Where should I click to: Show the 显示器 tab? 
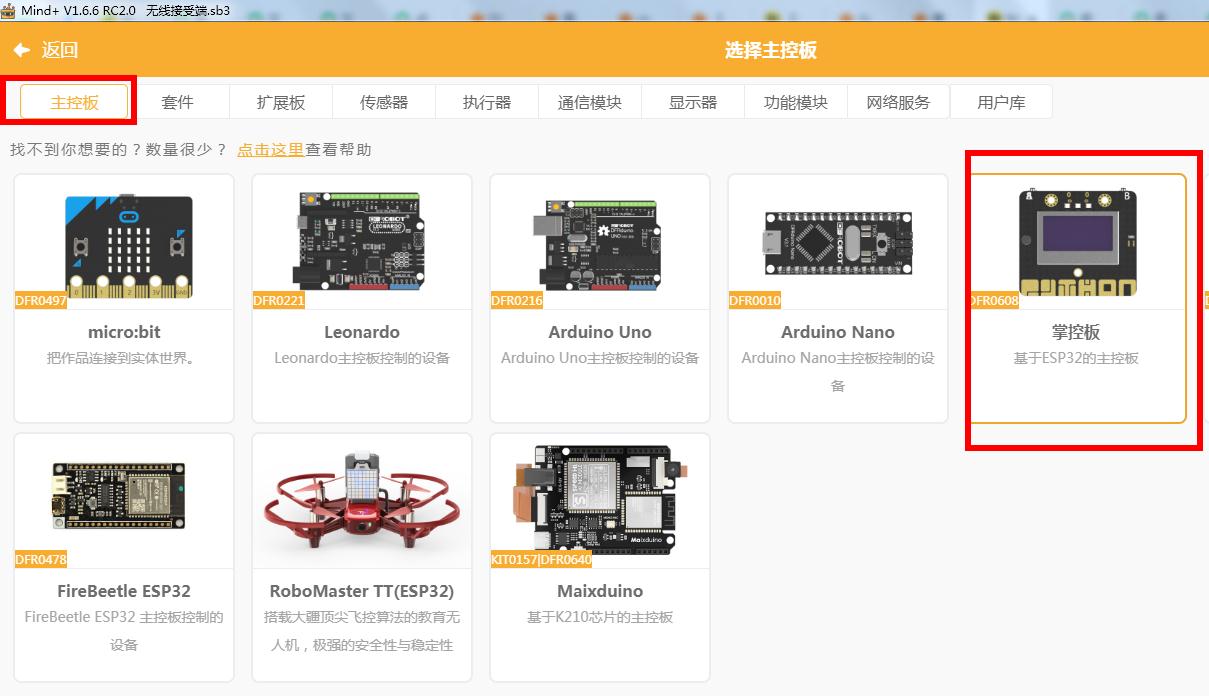pos(693,102)
